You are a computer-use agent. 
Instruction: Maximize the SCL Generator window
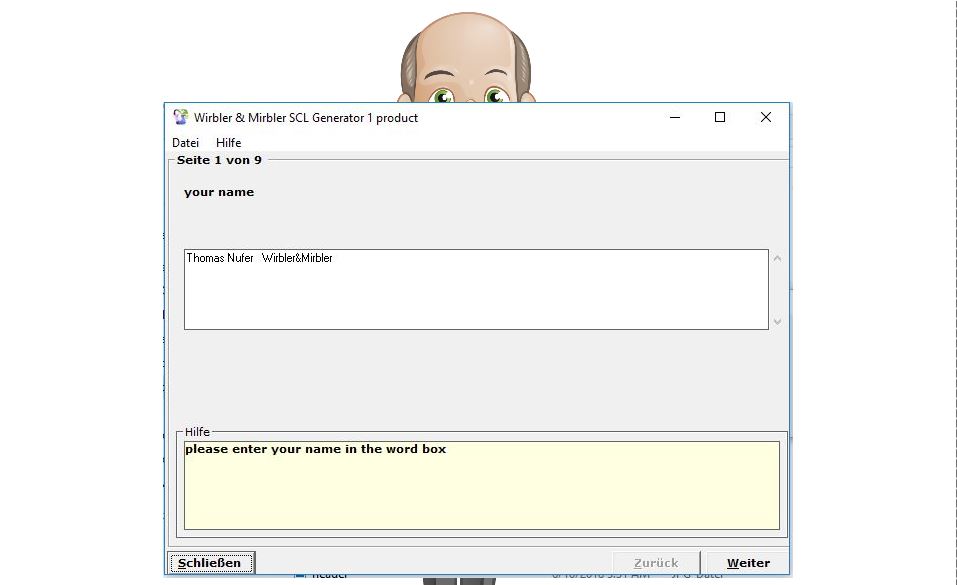click(x=720, y=117)
